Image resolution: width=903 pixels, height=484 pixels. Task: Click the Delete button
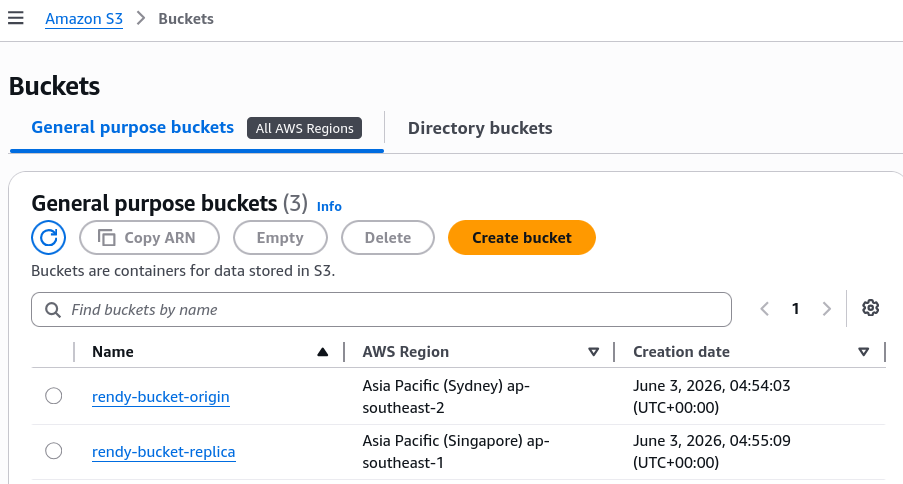(388, 237)
